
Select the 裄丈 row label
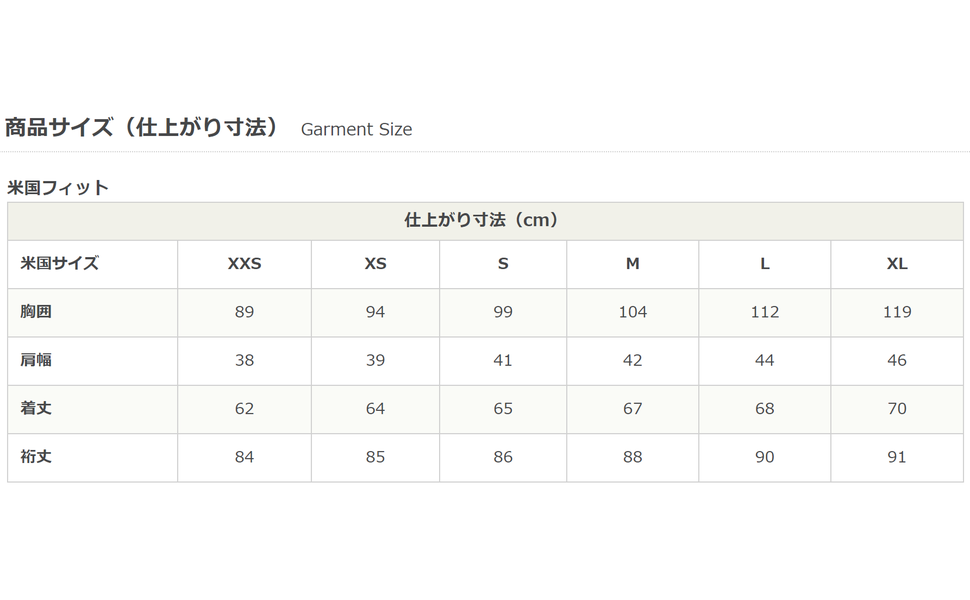click(36, 457)
